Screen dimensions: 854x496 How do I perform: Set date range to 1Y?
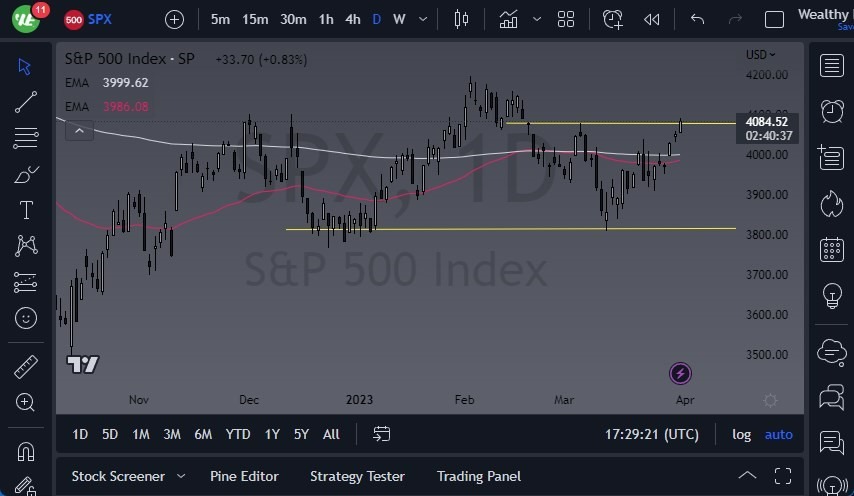(x=272, y=434)
